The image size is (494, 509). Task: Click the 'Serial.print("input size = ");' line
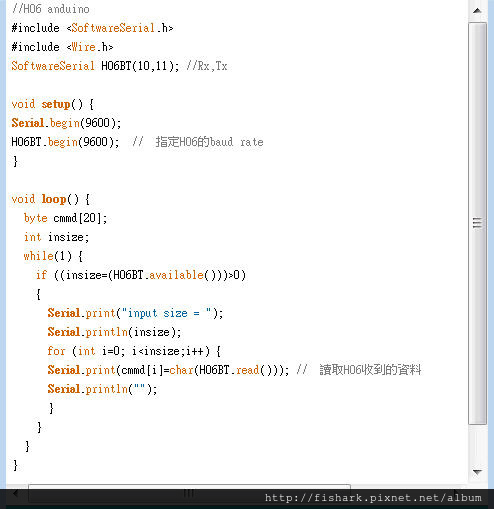135,313
